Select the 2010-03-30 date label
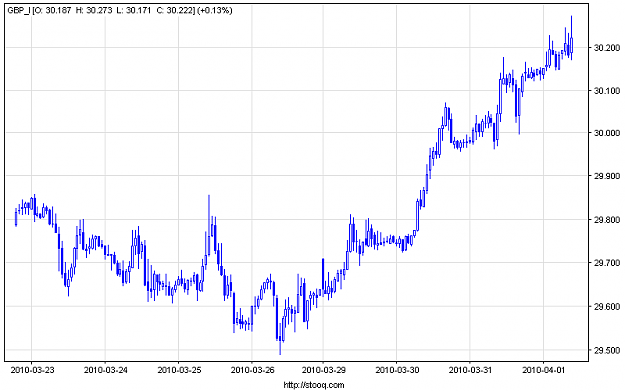The image size is (625, 391). point(397,370)
